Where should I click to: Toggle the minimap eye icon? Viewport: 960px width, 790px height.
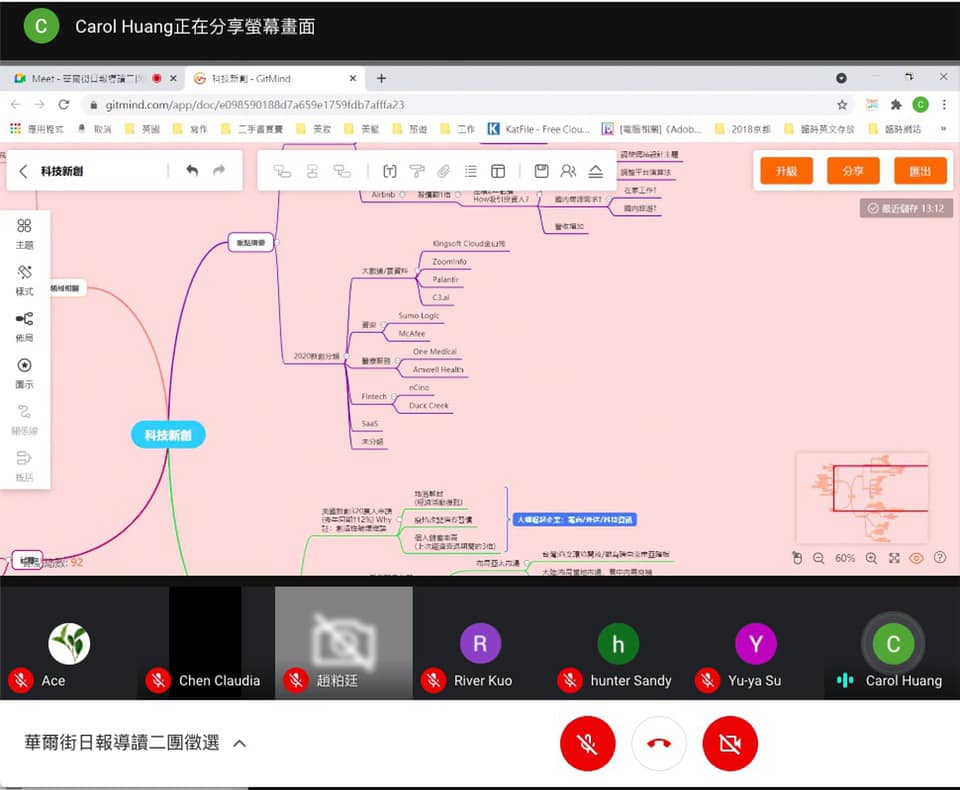point(917,558)
